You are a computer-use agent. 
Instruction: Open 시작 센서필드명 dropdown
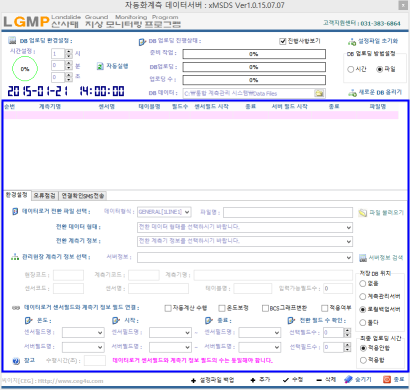point(170,333)
